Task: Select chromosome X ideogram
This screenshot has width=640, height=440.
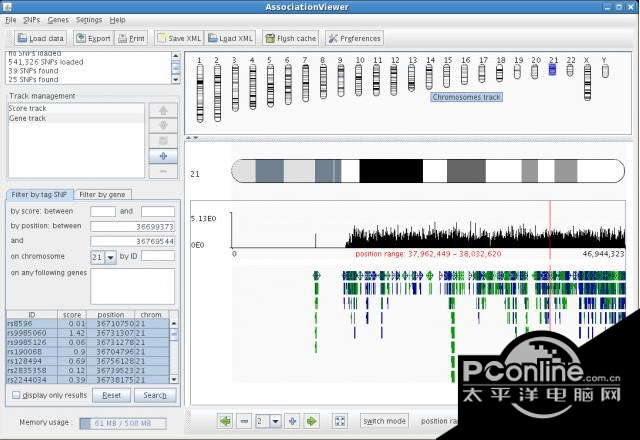Action: [587, 82]
